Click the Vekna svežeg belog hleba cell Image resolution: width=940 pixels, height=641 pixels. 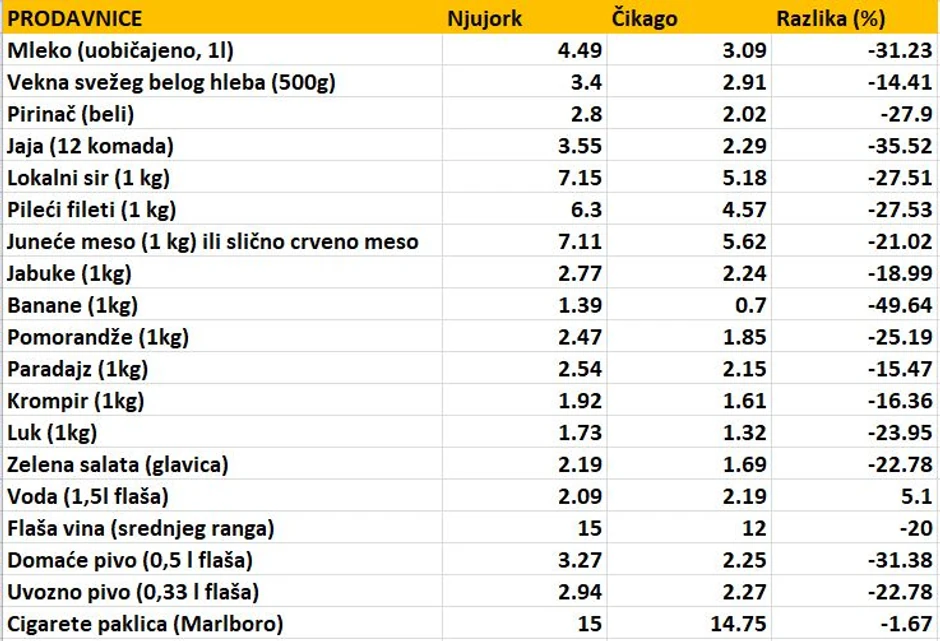[x=171, y=82]
